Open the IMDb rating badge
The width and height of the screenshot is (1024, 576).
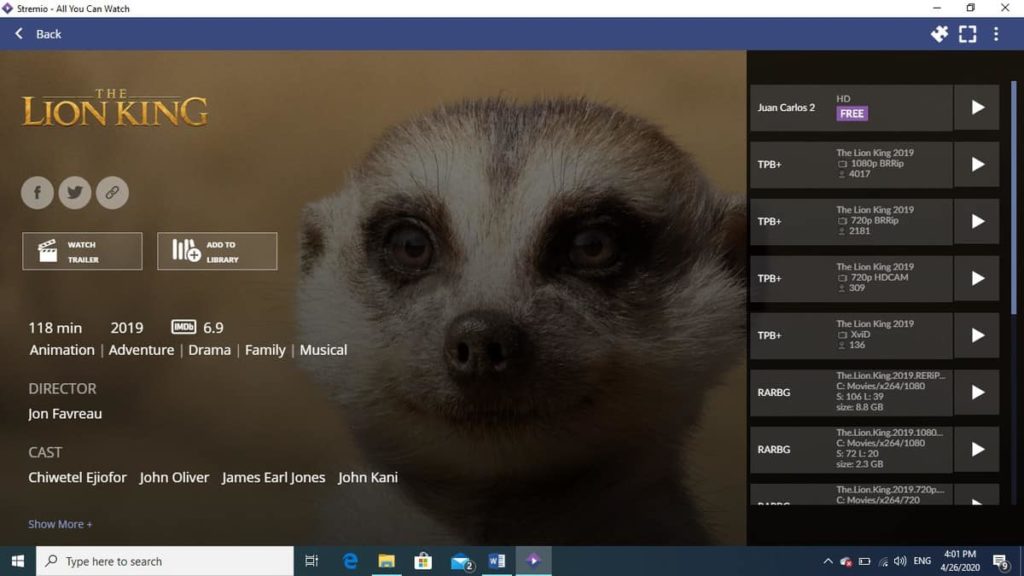[x=184, y=327]
